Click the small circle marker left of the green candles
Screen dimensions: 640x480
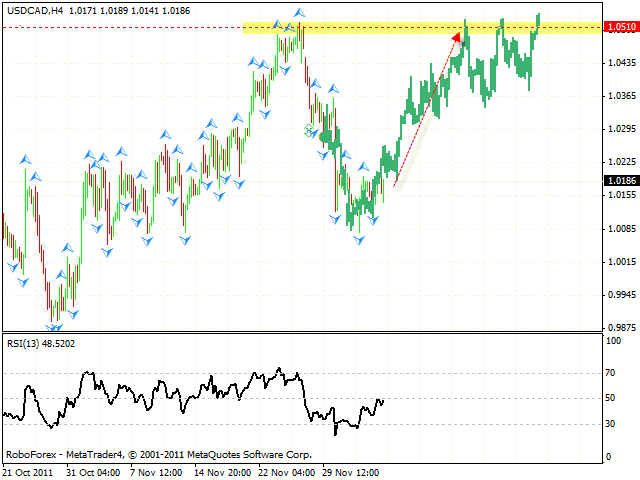click(309, 129)
